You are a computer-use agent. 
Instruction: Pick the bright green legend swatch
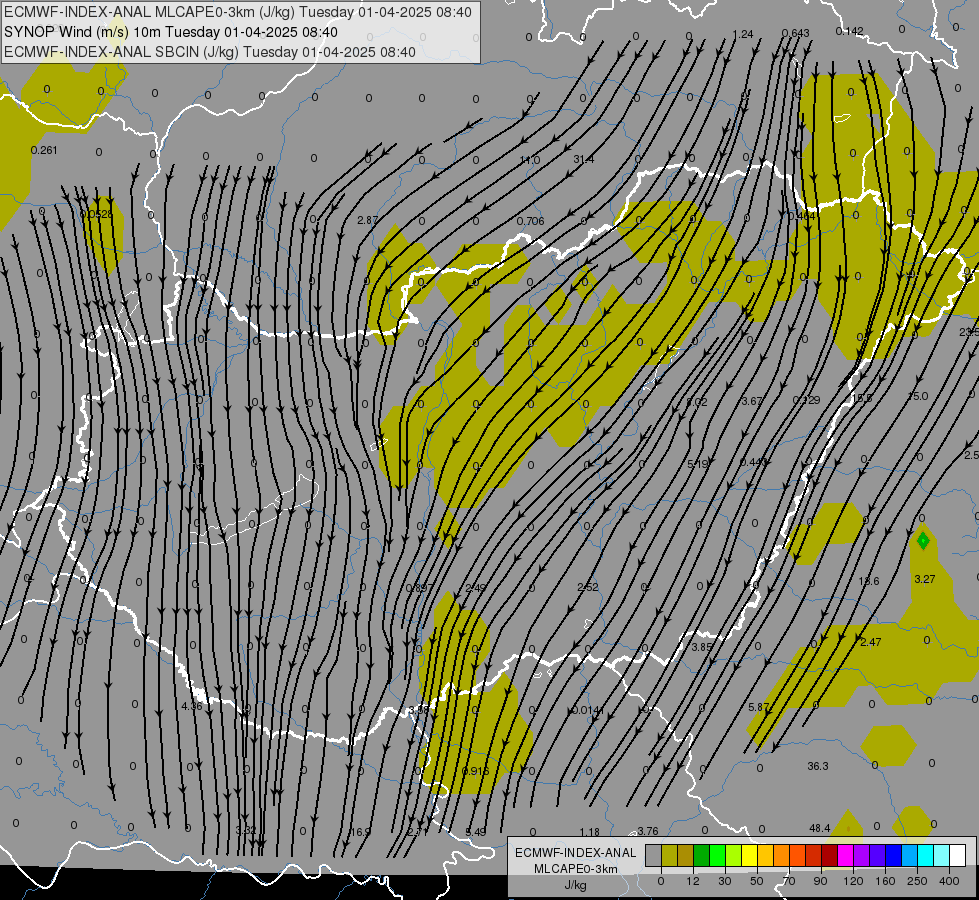click(x=717, y=856)
